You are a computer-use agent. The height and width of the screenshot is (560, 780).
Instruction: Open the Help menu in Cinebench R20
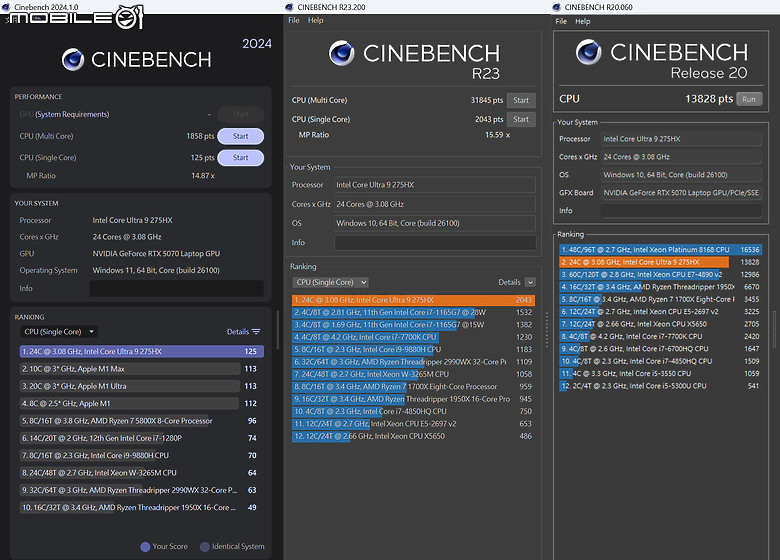point(583,21)
